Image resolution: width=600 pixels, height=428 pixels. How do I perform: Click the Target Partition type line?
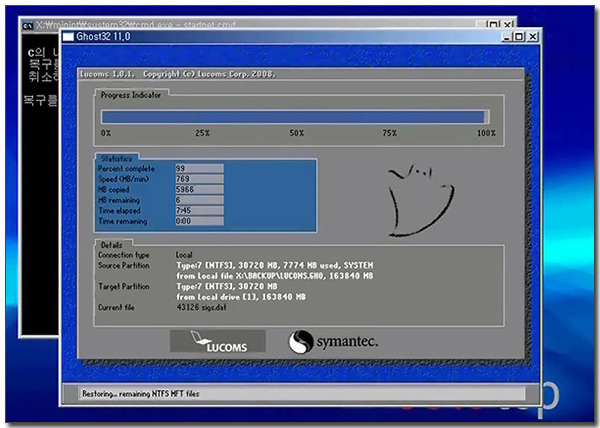pyautogui.click(x=227, y=286)
